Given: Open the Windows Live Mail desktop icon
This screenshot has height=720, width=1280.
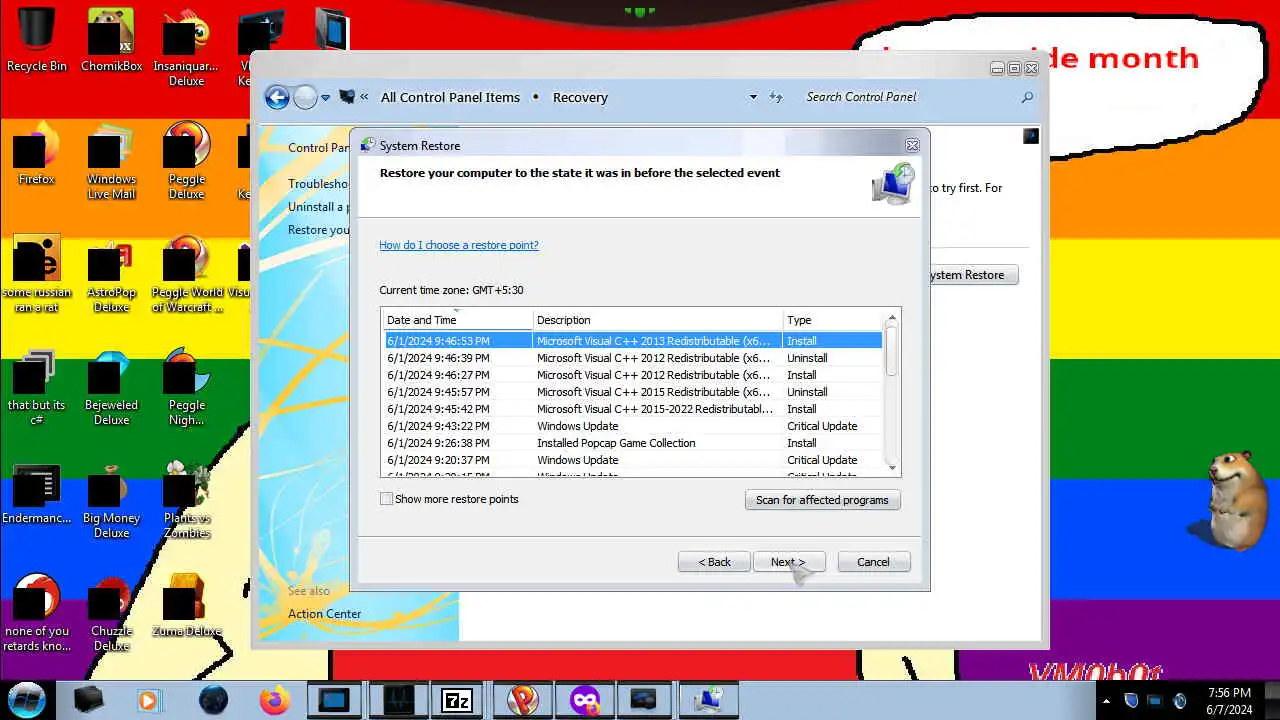Looking at the screenshot, I should [x=111, y=160].
